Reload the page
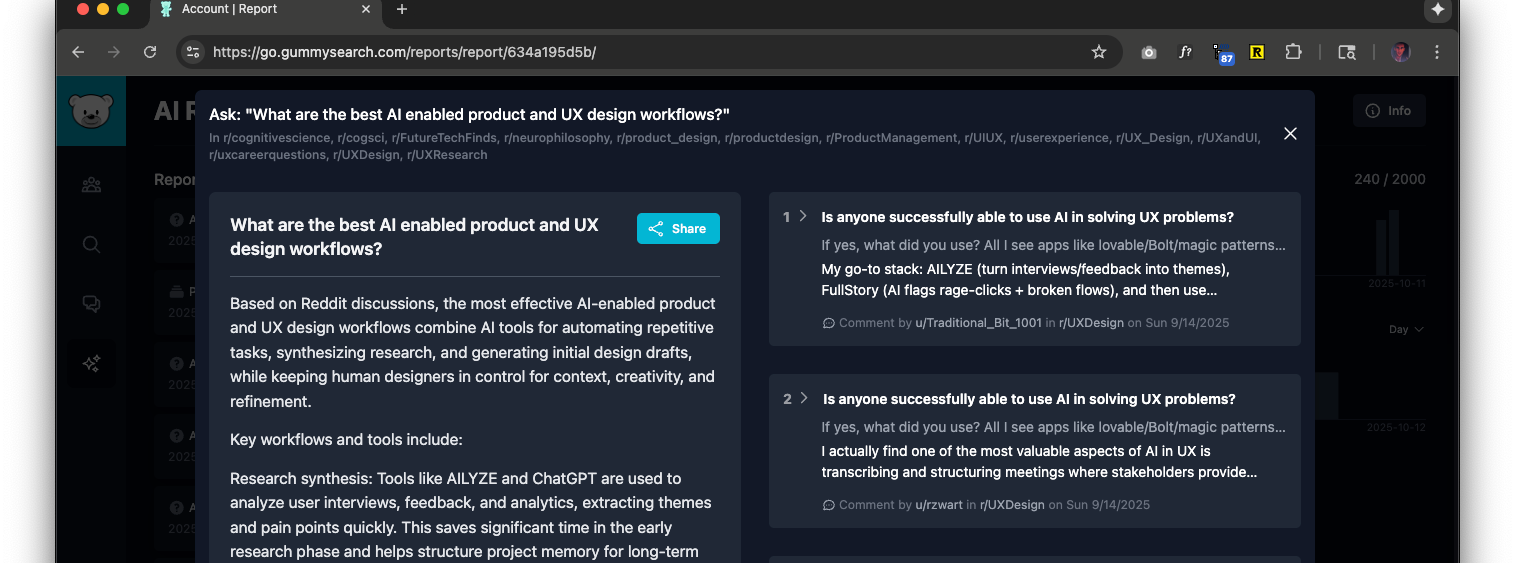Image resolution: width=1515 pixels, height=563 pixels. (150, 52)
